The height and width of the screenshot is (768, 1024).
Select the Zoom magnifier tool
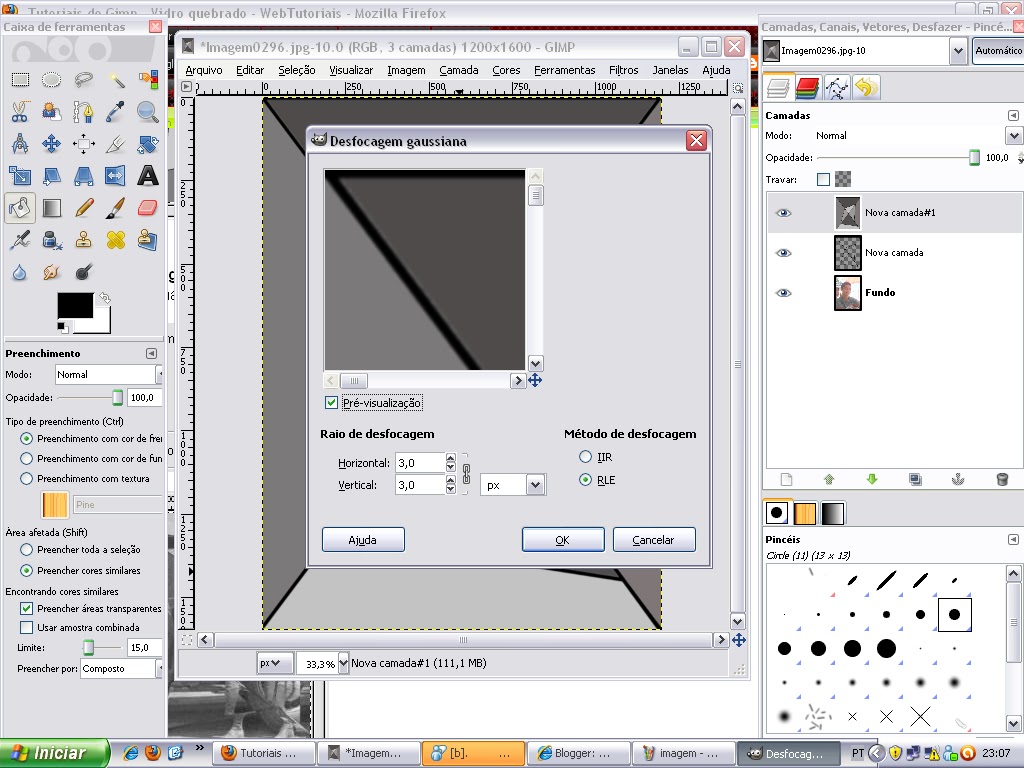148,112
